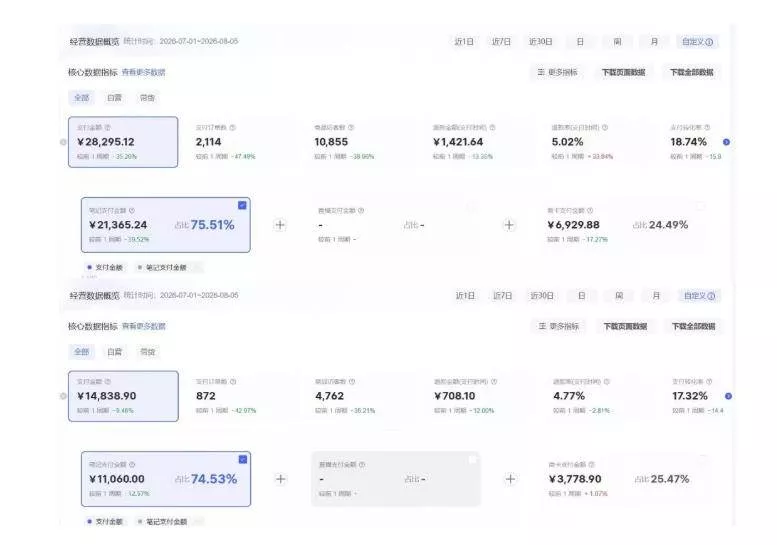
Task: Select the ¥6,929.88 payment card
Action: pyautogui.click(x=627, y=225)
